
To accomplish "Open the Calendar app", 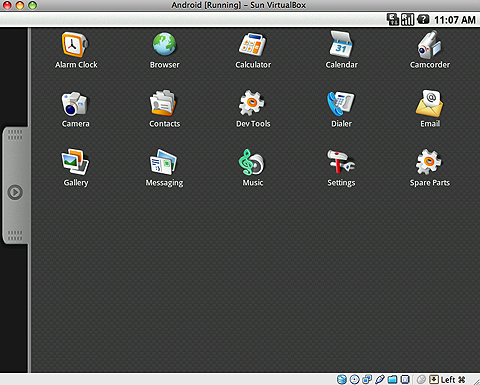I will coord(341,50).
